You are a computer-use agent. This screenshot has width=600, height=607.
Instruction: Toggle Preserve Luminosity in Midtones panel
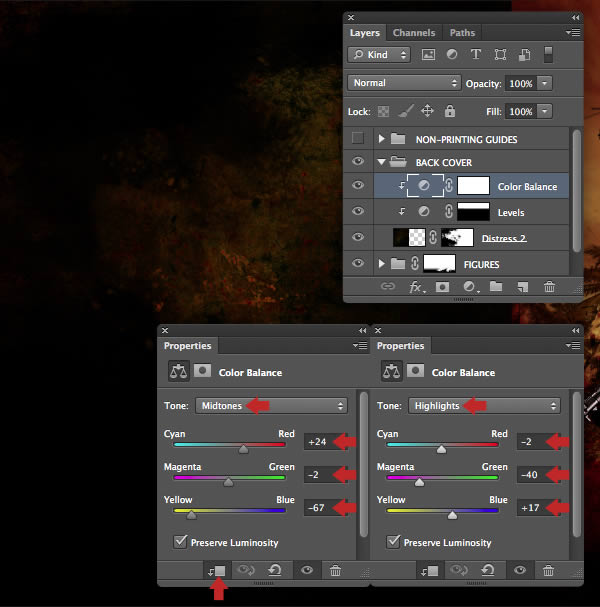pyautogui.click(x=180, y=542)
